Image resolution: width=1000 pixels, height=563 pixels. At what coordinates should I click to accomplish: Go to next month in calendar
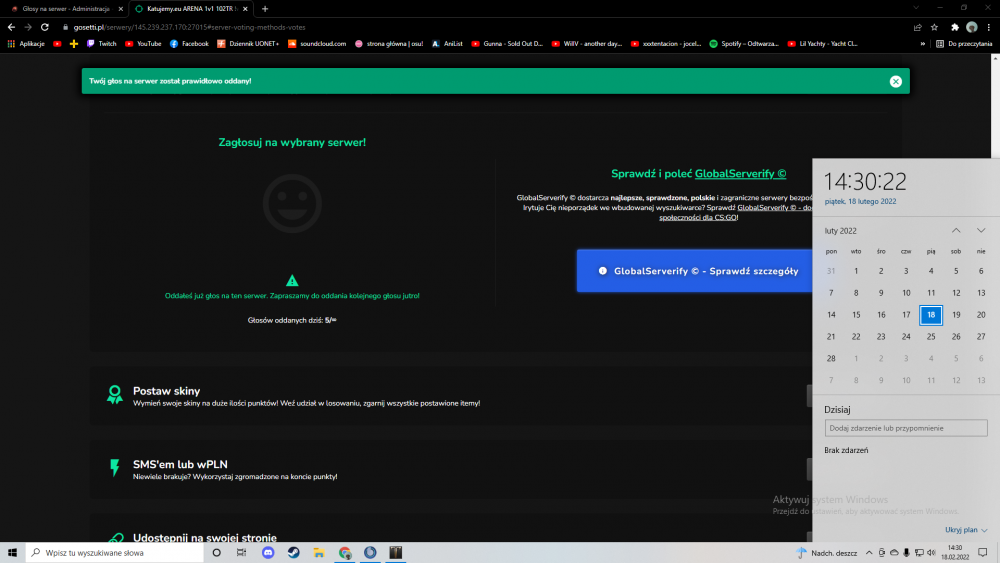pos(980,231)
